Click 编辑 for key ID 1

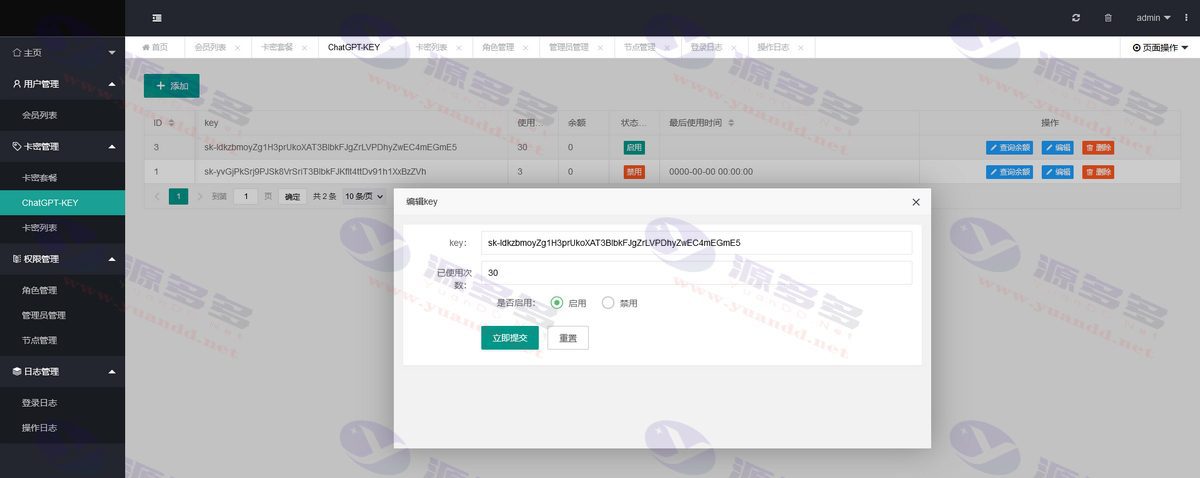coord(1058,172)
